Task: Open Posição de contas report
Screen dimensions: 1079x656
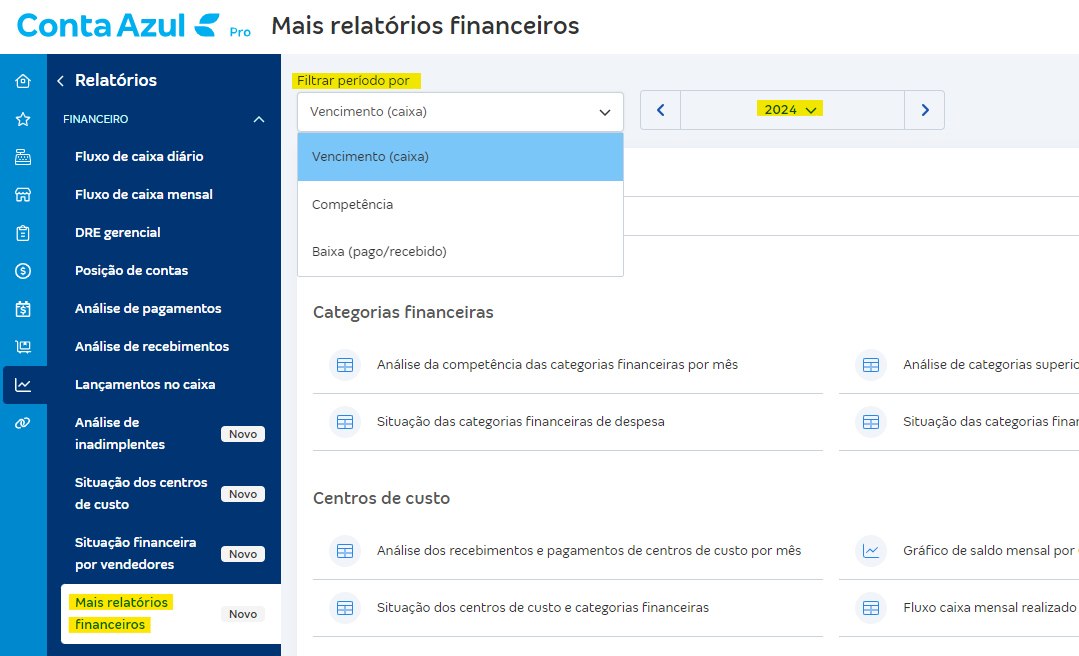Action: pyautogui.click(x=131, y=271)
